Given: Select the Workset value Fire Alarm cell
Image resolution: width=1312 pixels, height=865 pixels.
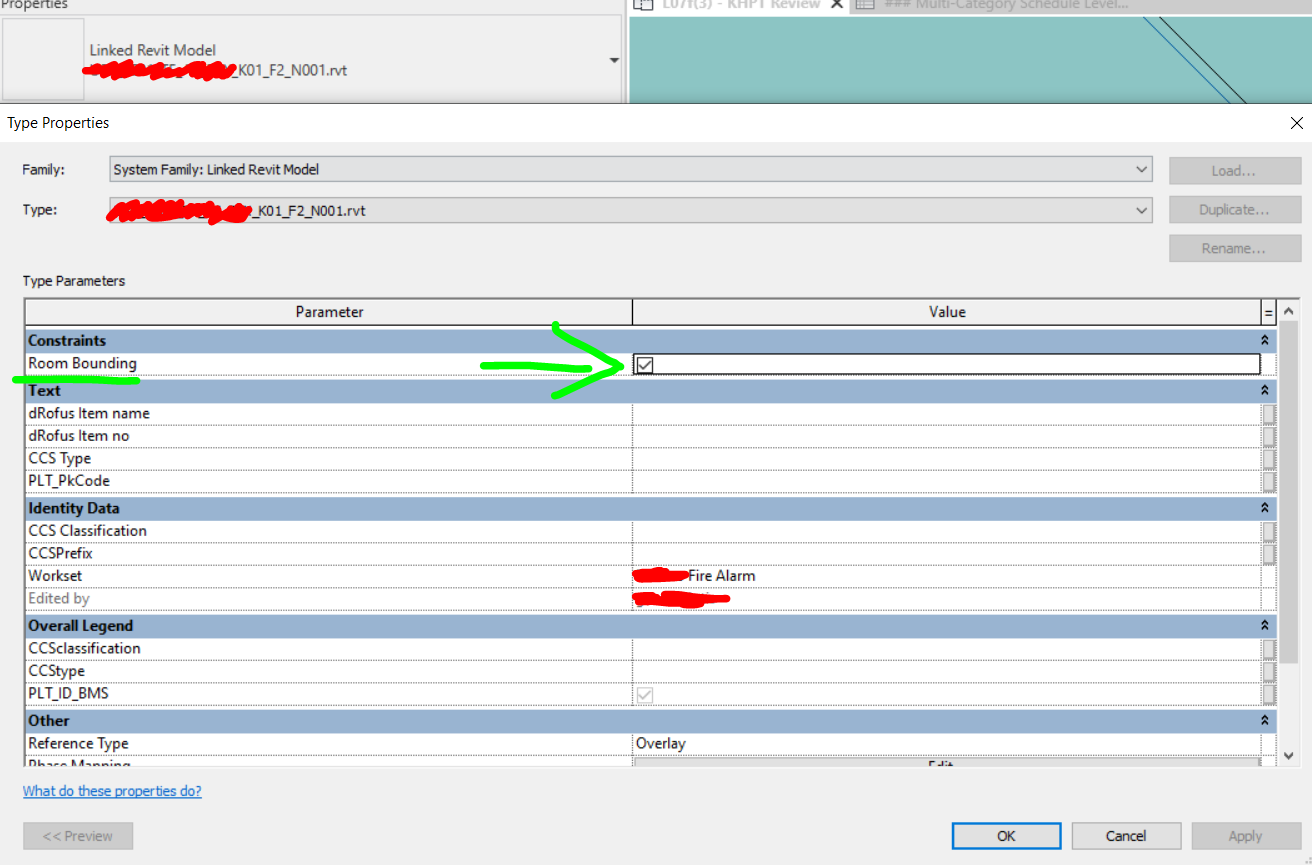Looking at the screenshot, I should click(x=947, y=576).
